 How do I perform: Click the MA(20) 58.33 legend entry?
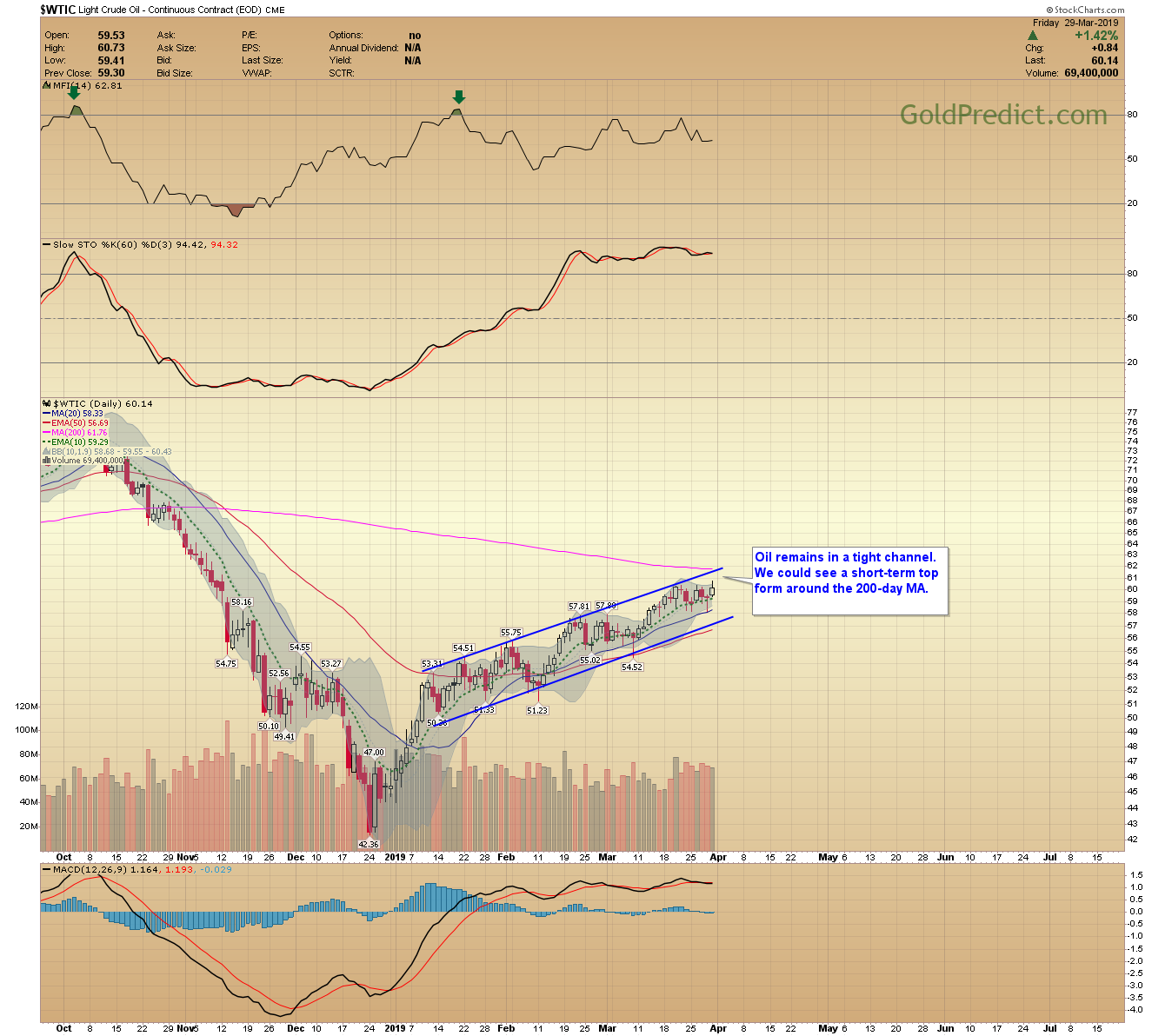73,414
